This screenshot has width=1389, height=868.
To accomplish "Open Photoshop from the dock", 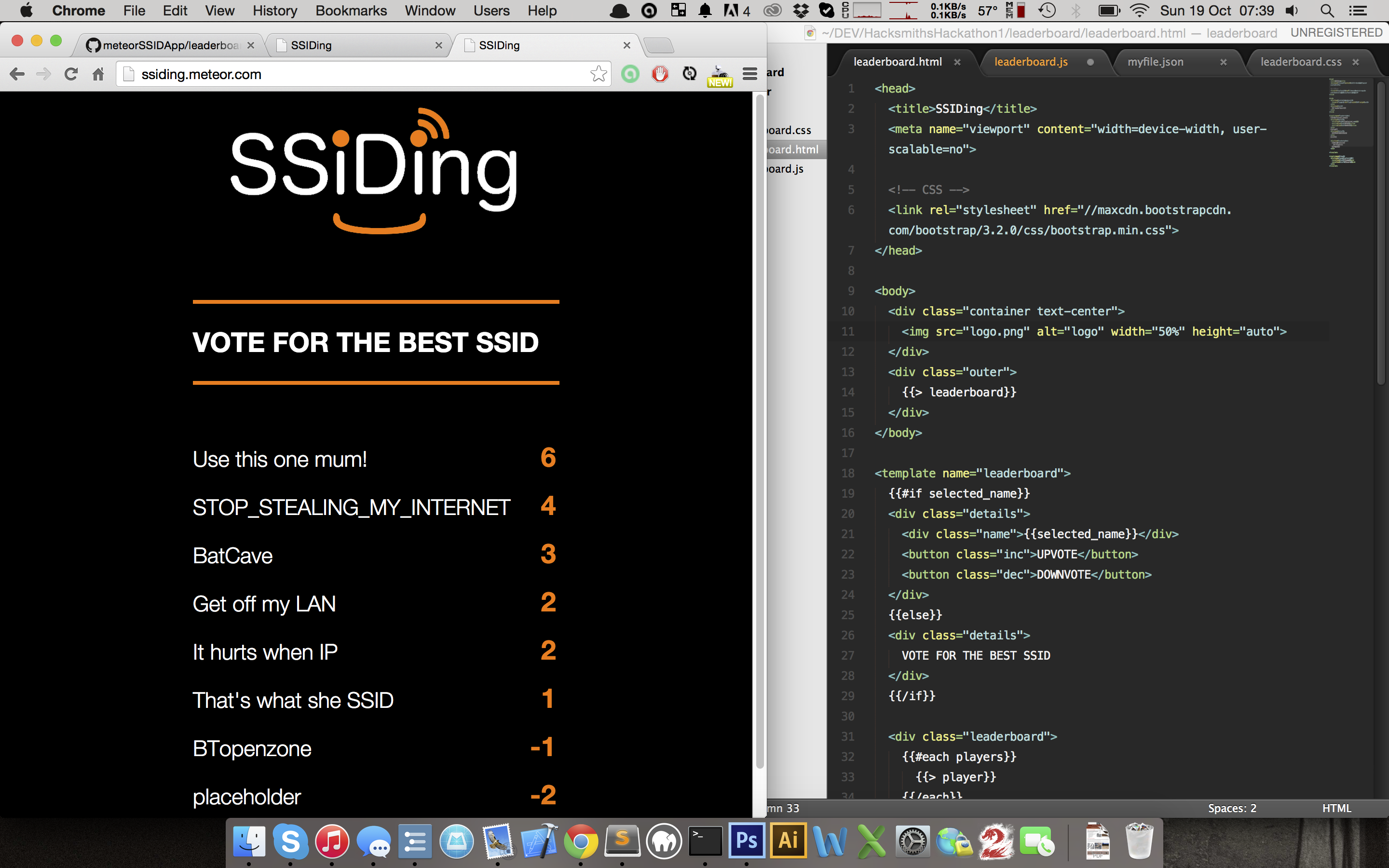I will pos(746,841).
